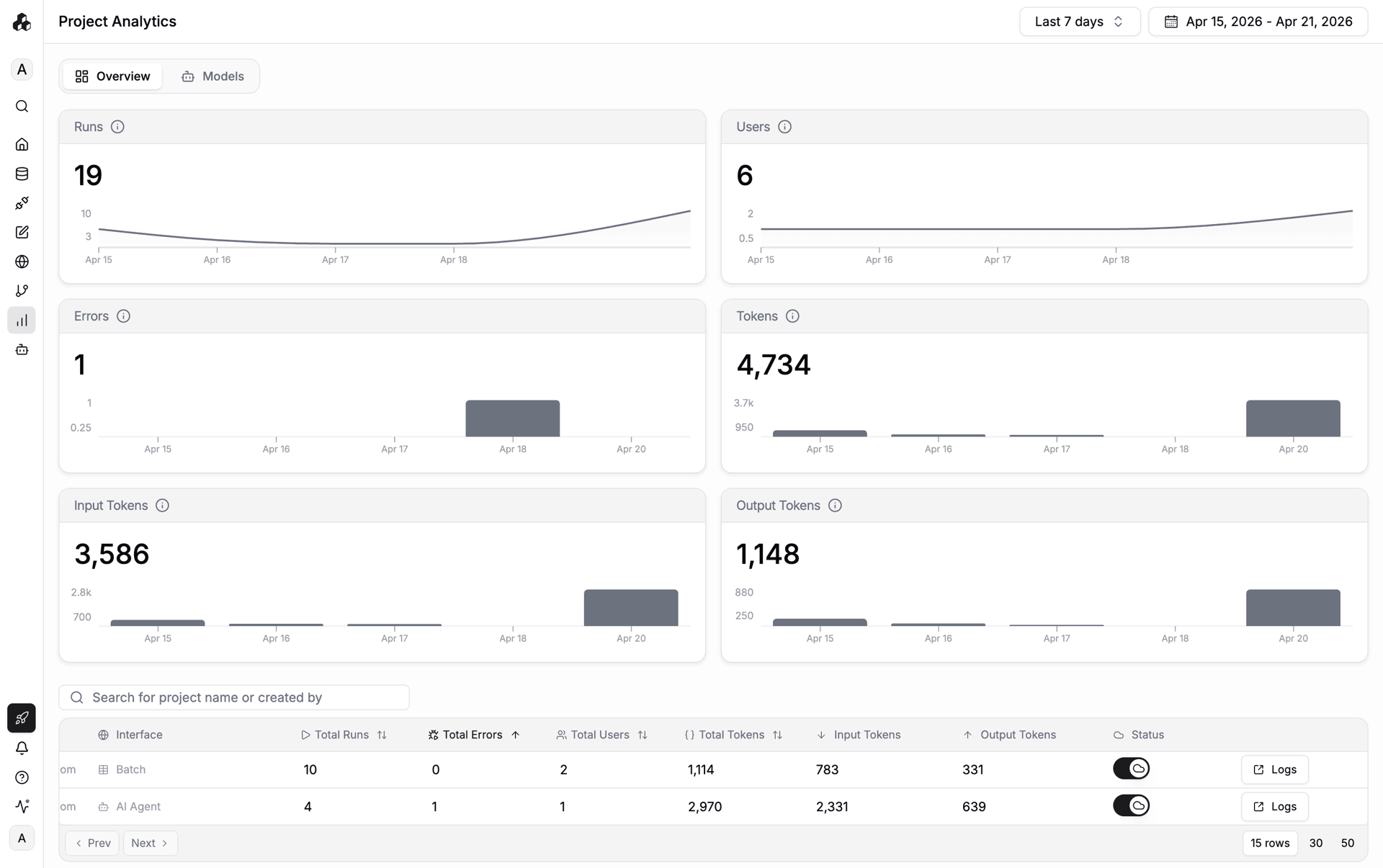Open the database icon in sidebar

(x=22, y=174)
